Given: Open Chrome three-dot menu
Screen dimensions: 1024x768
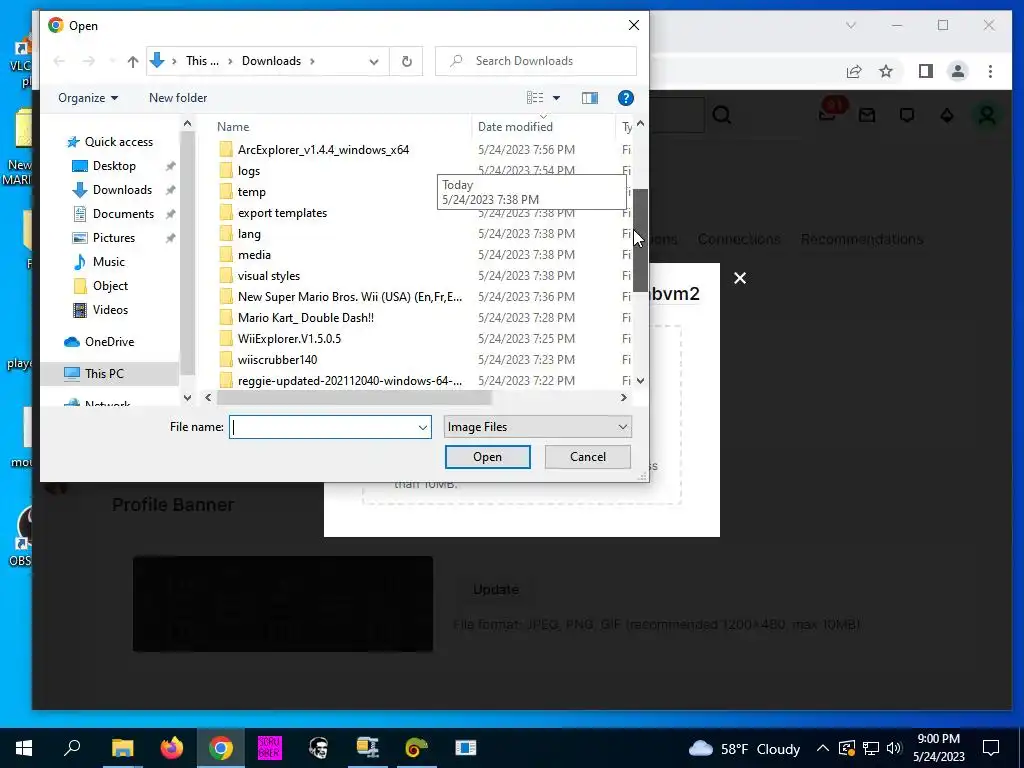Looking at the screenshot, I should pos(990,72).
